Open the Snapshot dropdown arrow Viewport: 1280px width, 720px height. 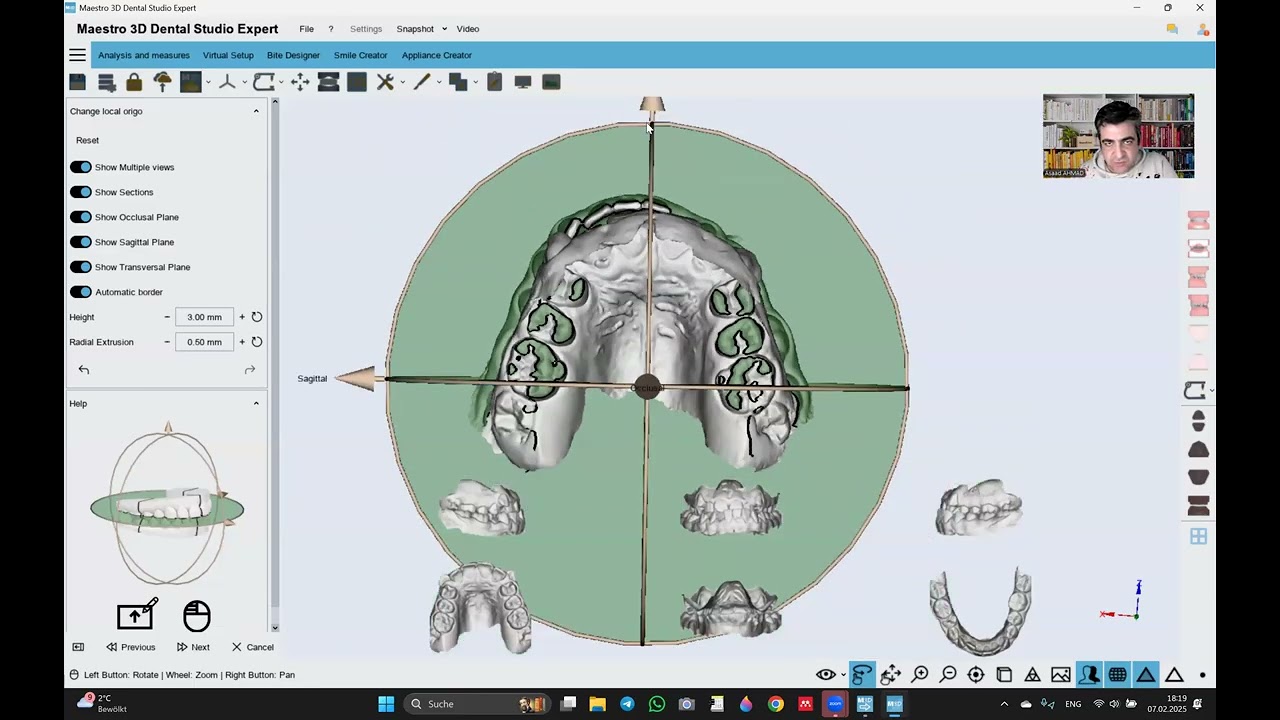pos(444,29)
